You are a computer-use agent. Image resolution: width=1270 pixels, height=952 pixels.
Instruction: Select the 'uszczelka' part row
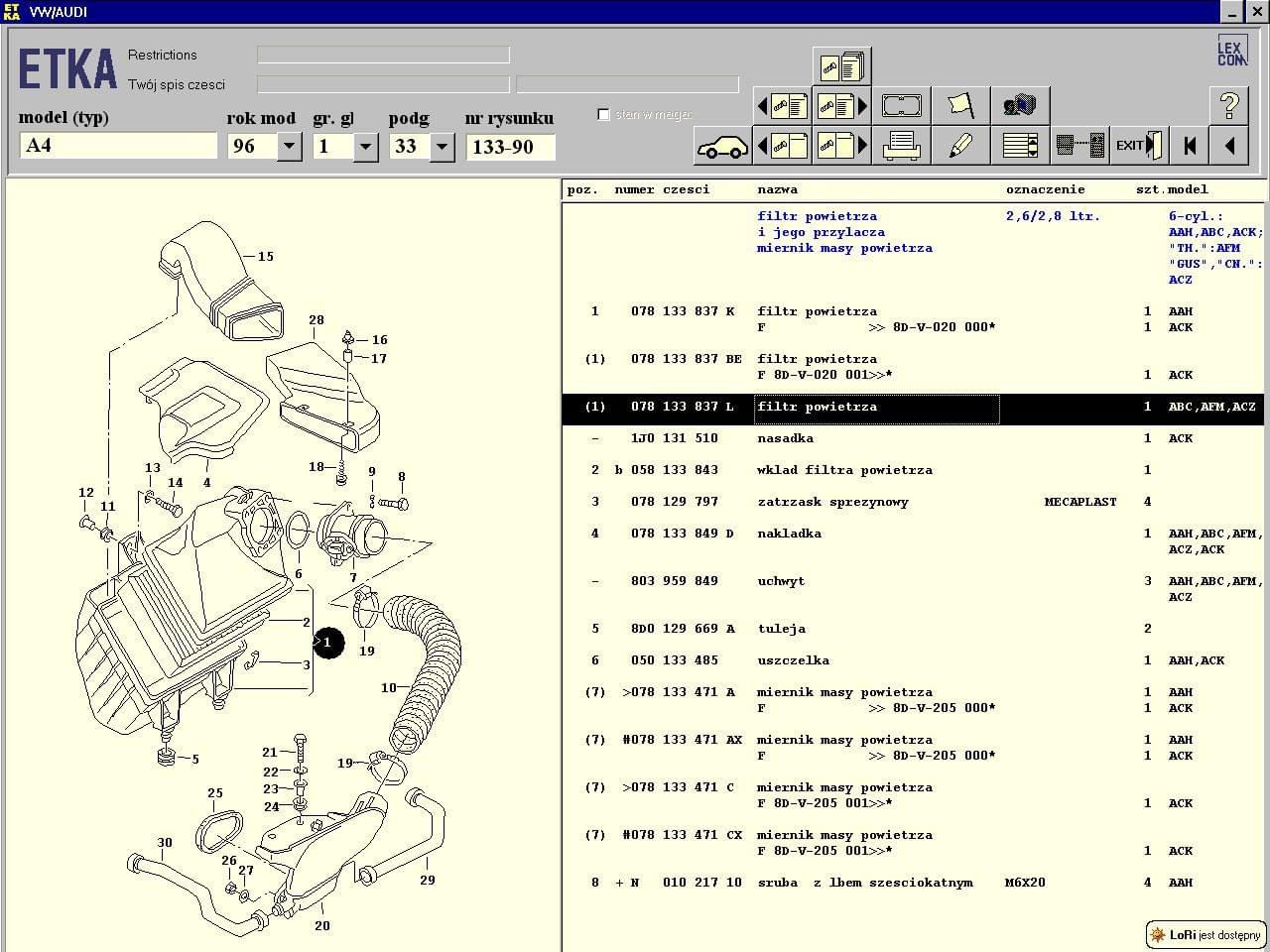click(913, 660)
